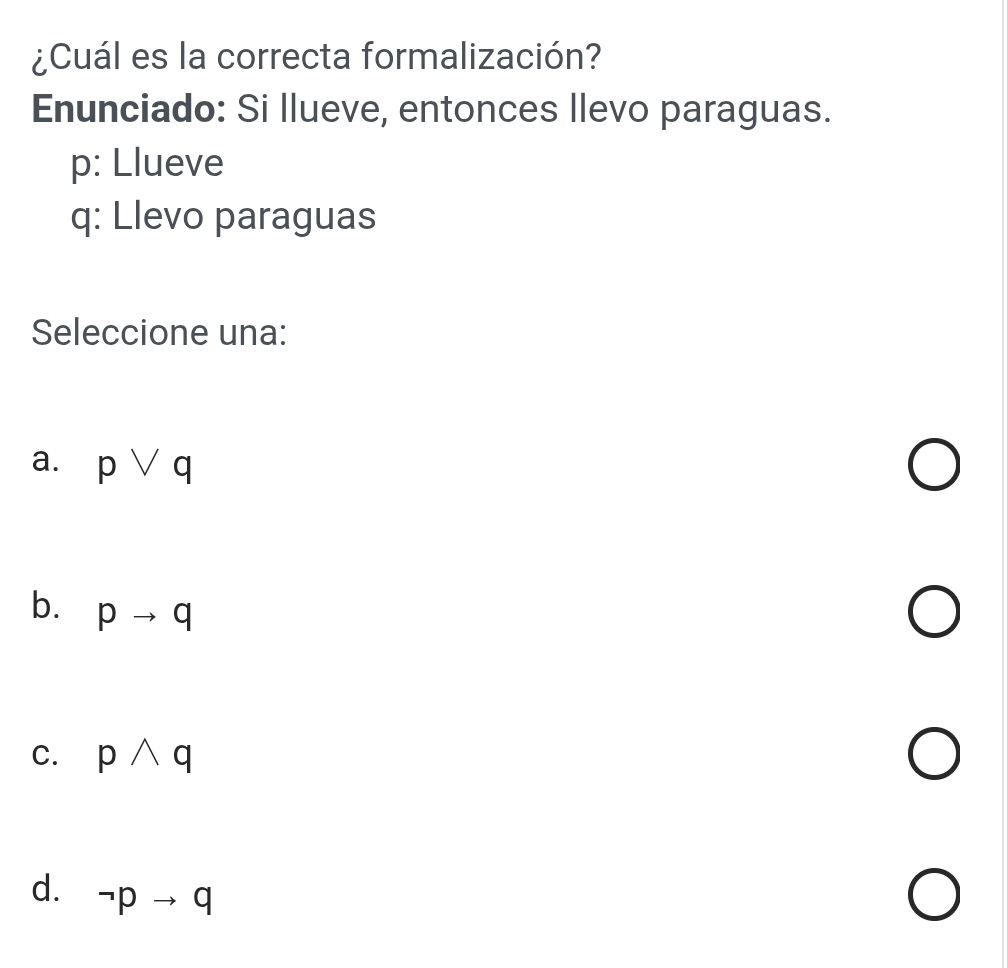Mark the radio button for option c
The width and height of the screenshot is (1007, 968).
(x=935, y=758)
